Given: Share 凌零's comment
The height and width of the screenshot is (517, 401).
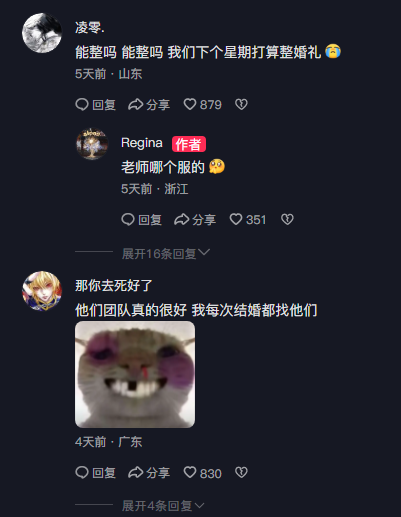Looking at the screenshot, I should [149, 105].
